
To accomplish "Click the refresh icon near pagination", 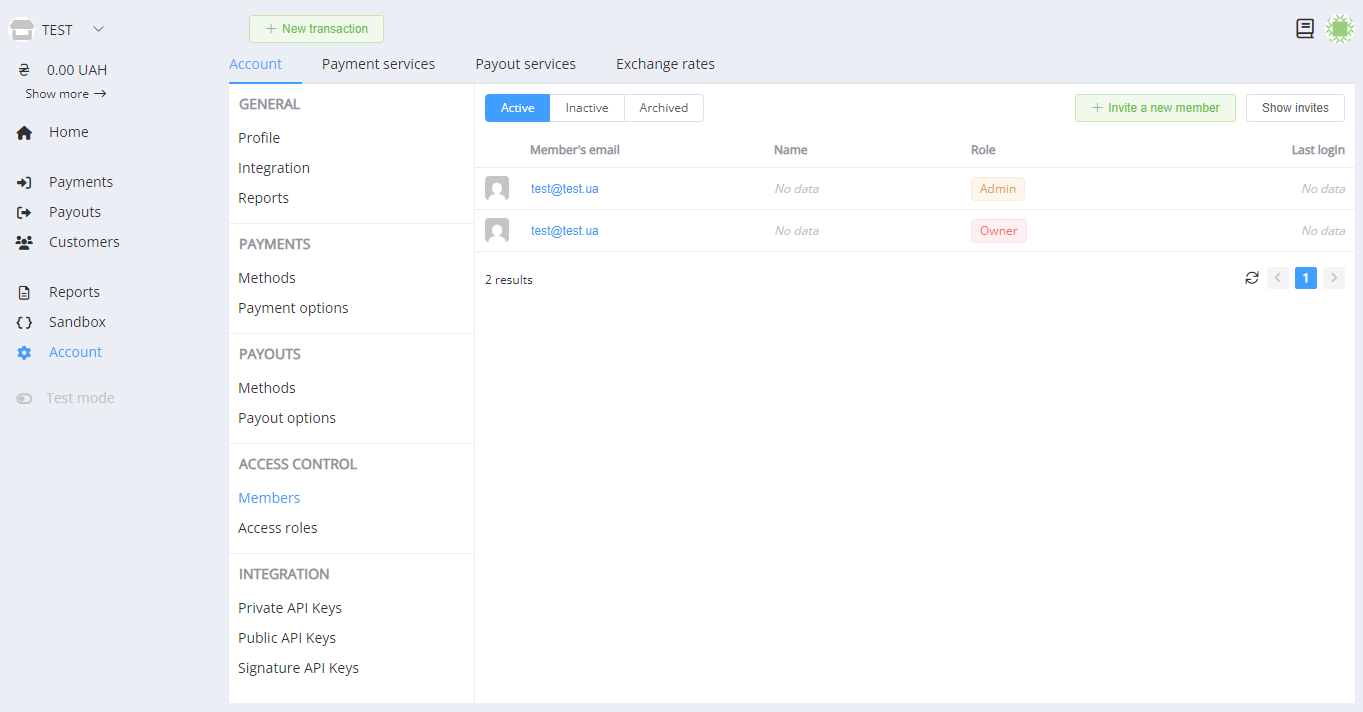I will 1251,278.
